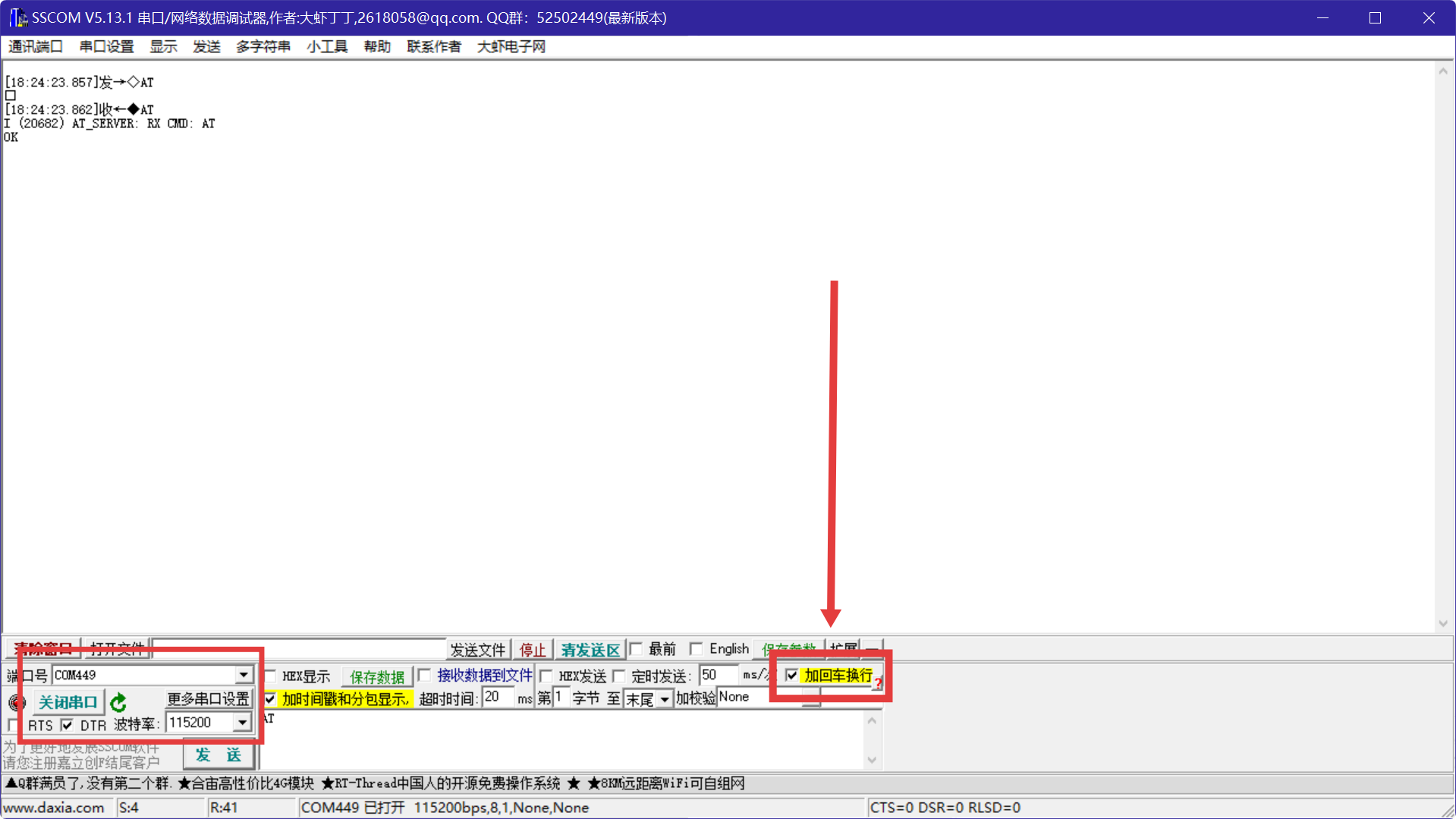Uncheck the DTR checkbox
Screen dimensions: 1456x819
[x=68, y=725]
